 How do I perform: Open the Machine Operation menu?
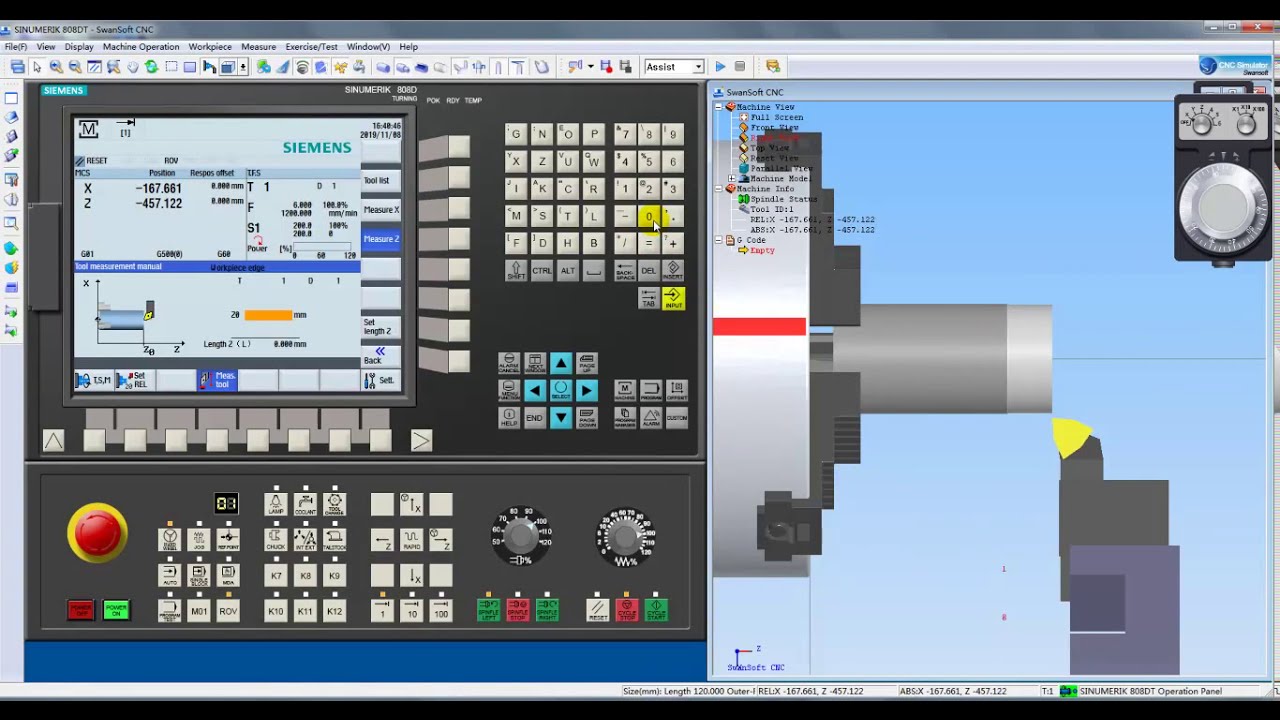coord(141,47)
